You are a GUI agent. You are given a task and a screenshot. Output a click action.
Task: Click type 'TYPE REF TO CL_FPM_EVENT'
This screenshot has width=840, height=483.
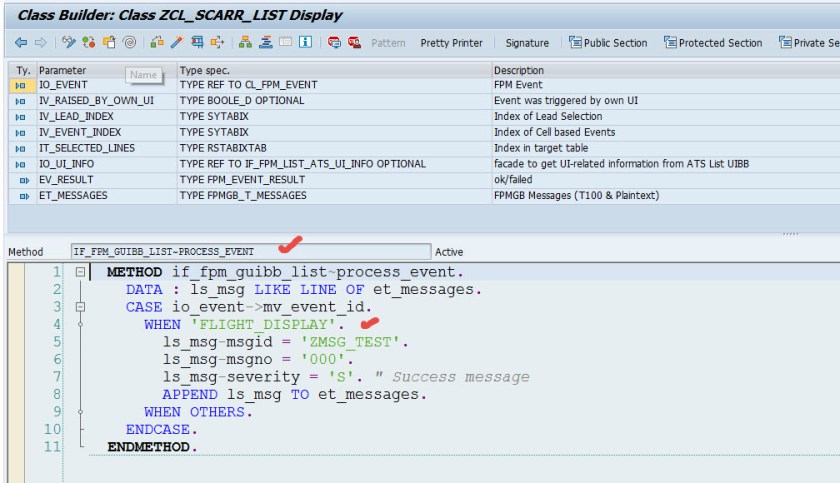pyautogui.click(x=249, y=85)
